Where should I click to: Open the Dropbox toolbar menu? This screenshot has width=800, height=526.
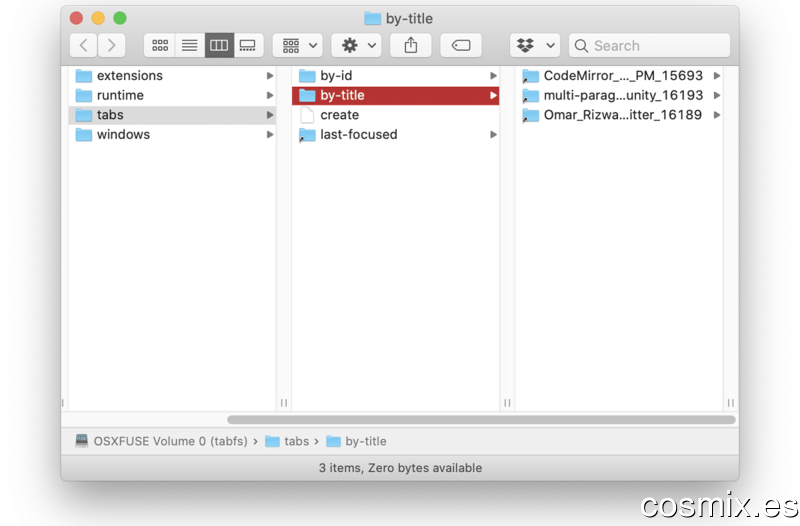coord(535,45)
